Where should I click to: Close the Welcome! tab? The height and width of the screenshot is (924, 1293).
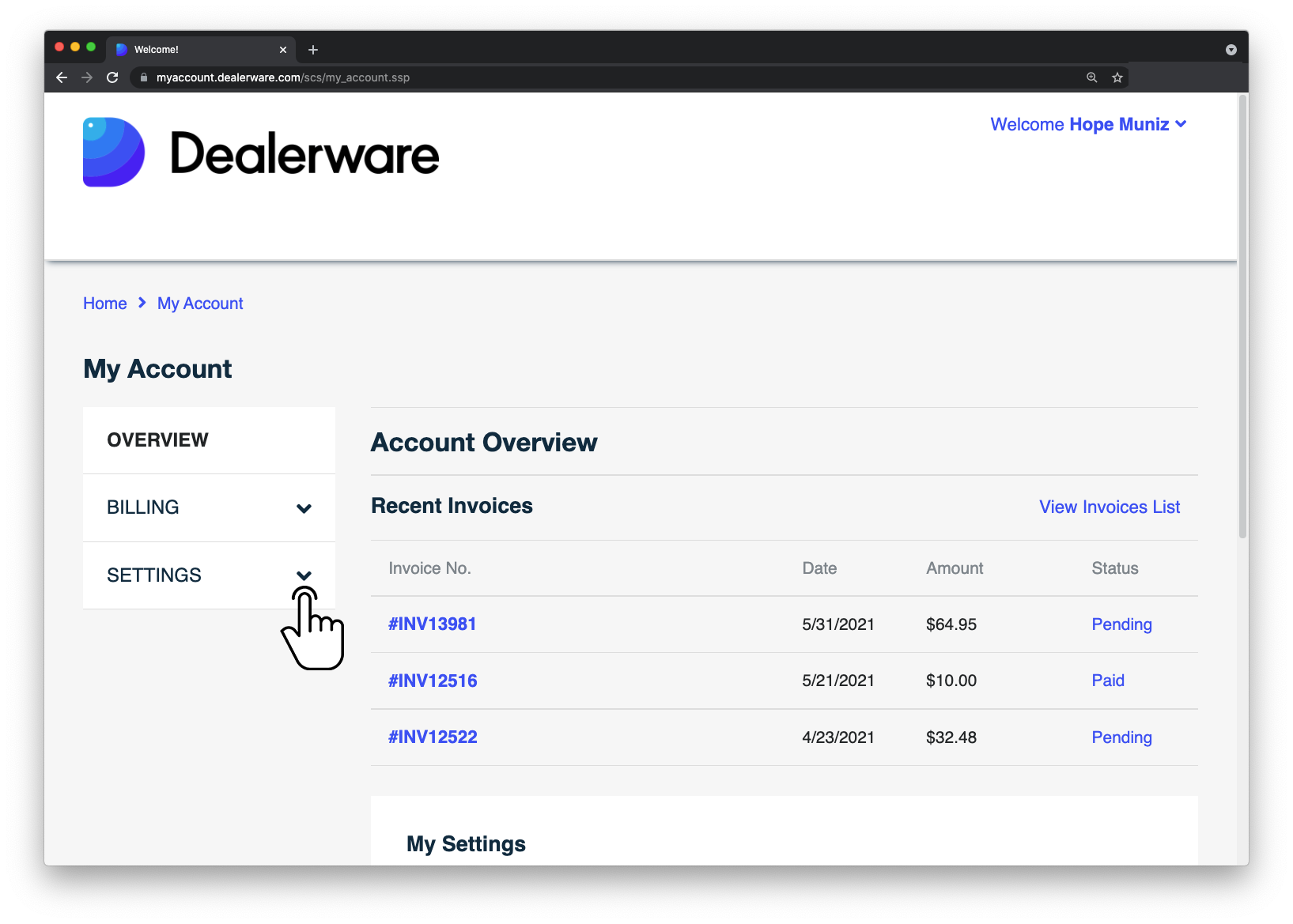(x=283, y=50)
